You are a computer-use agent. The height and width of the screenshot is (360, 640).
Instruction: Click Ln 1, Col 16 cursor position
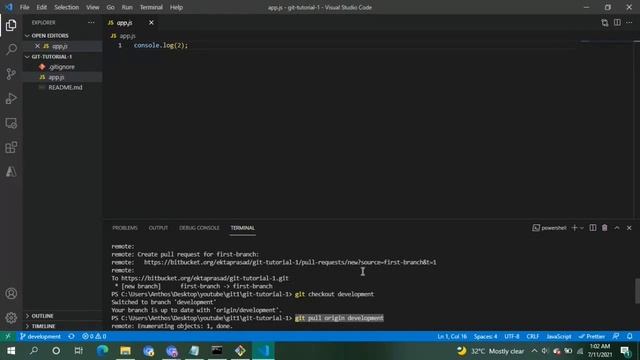tap(452, 336)
